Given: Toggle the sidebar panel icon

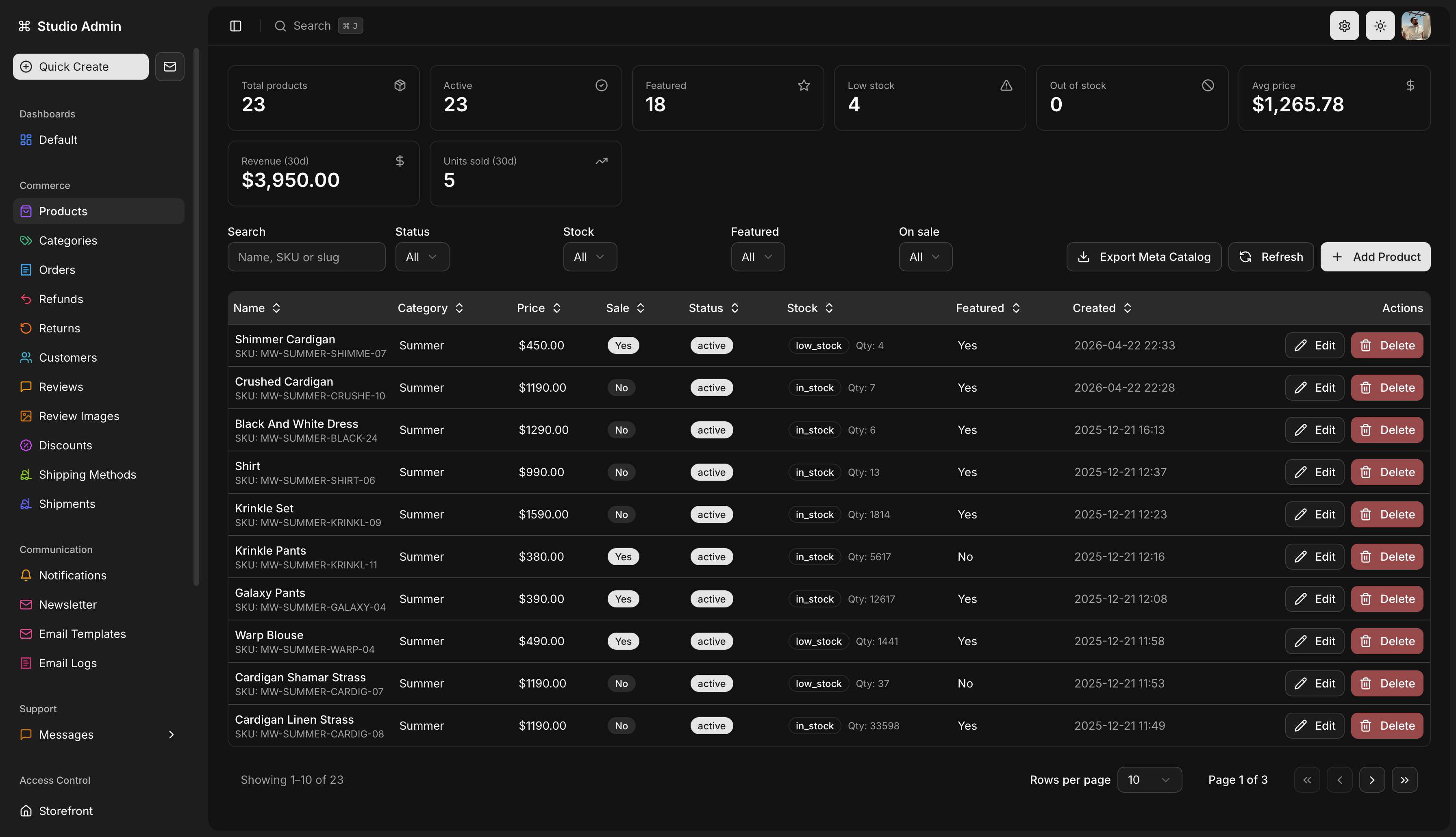Looking at the screenshot, I should pos(236,26).
